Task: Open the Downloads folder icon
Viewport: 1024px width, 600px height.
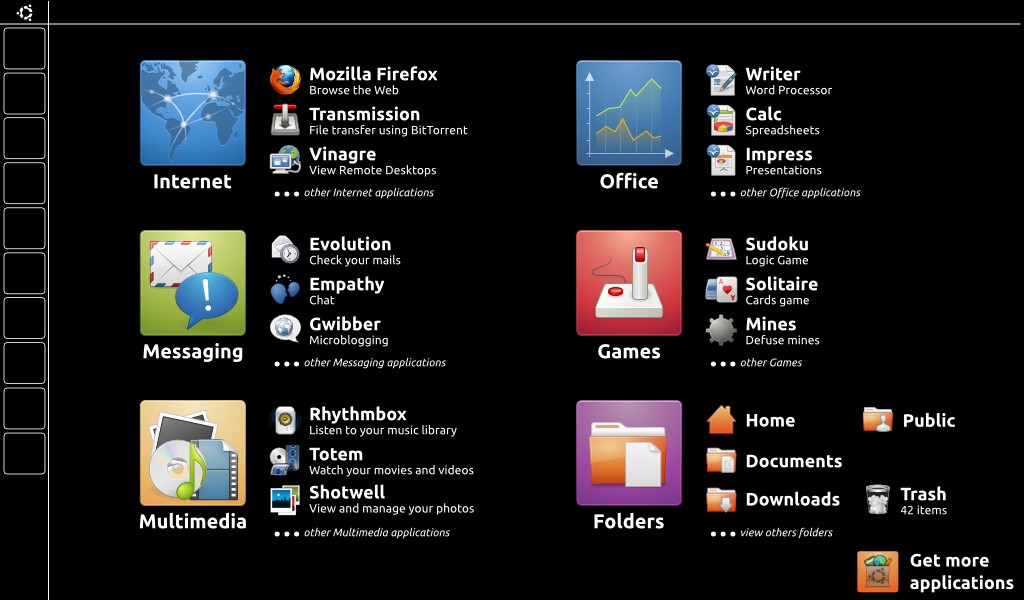Action: [721, 500]
